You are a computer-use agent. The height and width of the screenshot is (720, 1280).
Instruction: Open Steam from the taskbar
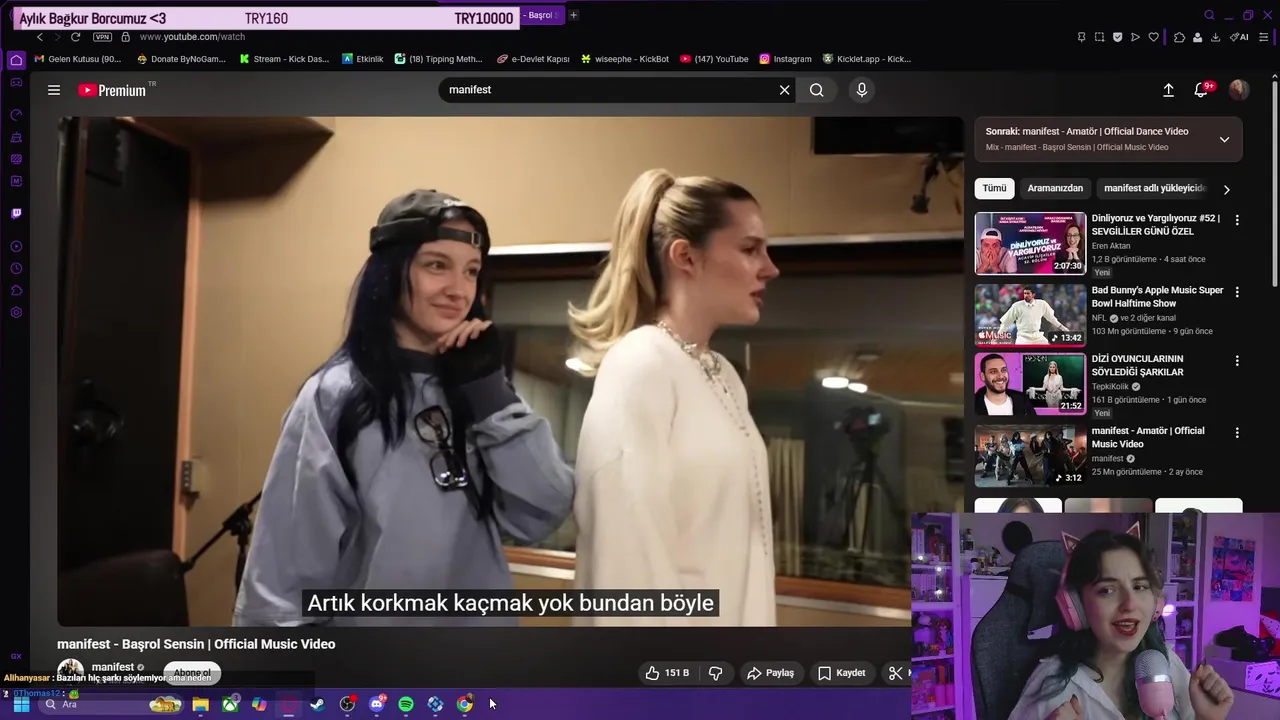[317, 704]
